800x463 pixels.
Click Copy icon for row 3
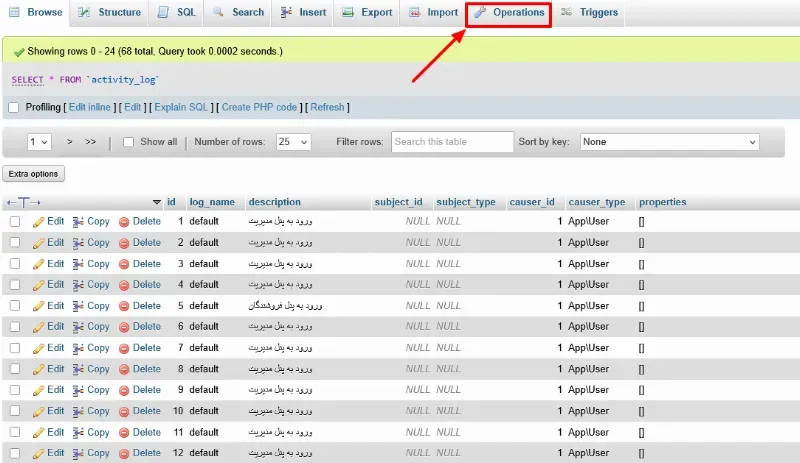tap(78, 264)
